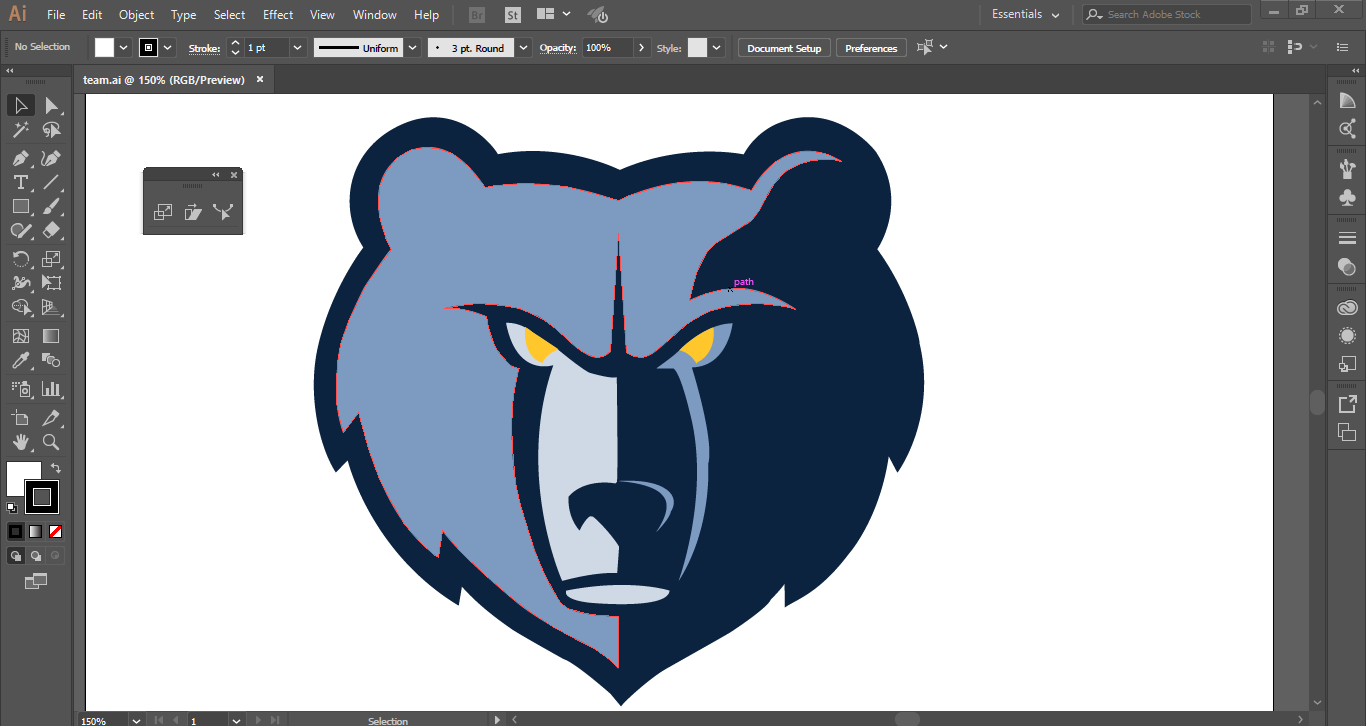Select the Pen tool
The image size is (1366, 726).
tap(20, 158)
